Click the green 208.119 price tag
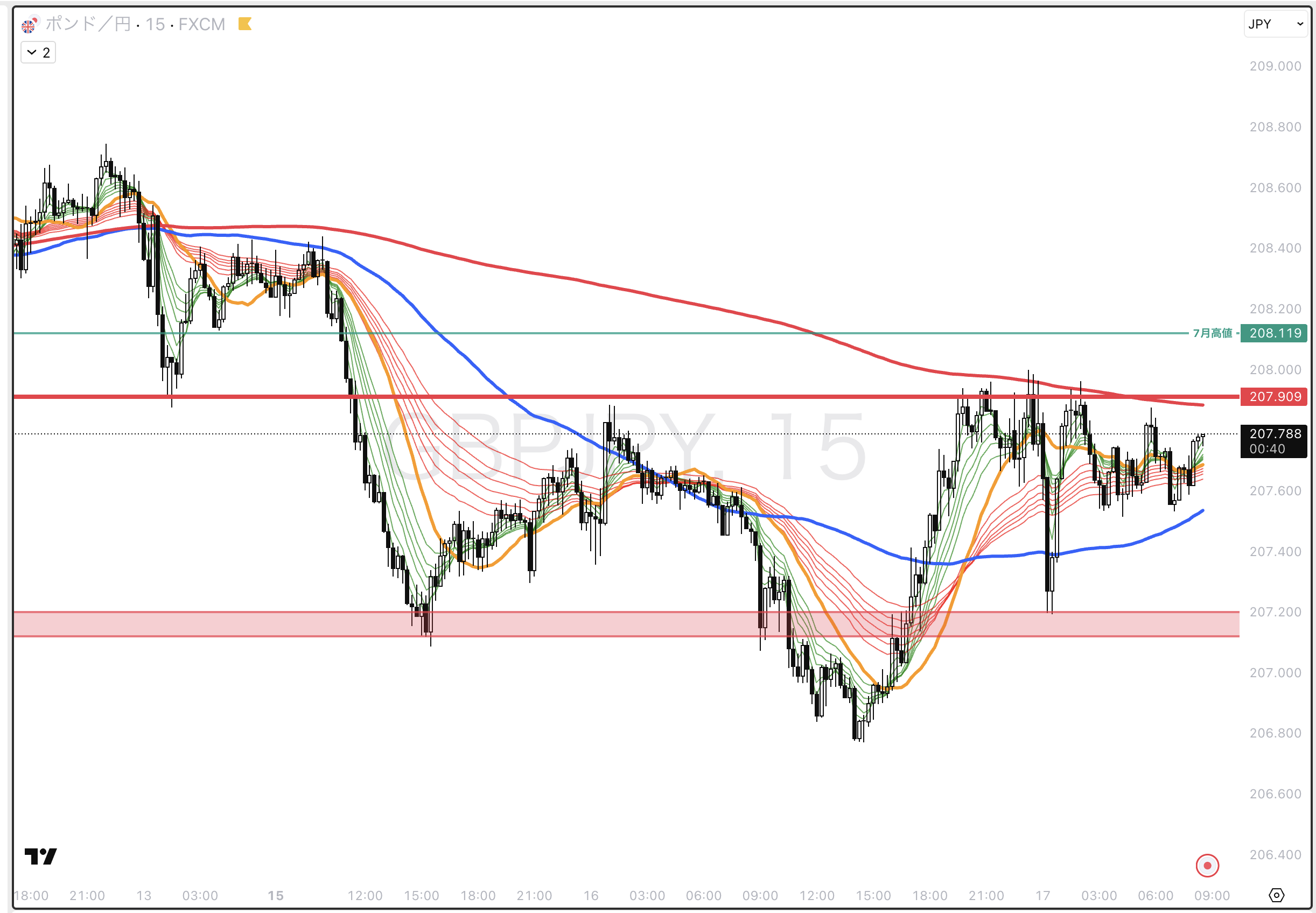The image size is (1316, 913). [1273, 334]
